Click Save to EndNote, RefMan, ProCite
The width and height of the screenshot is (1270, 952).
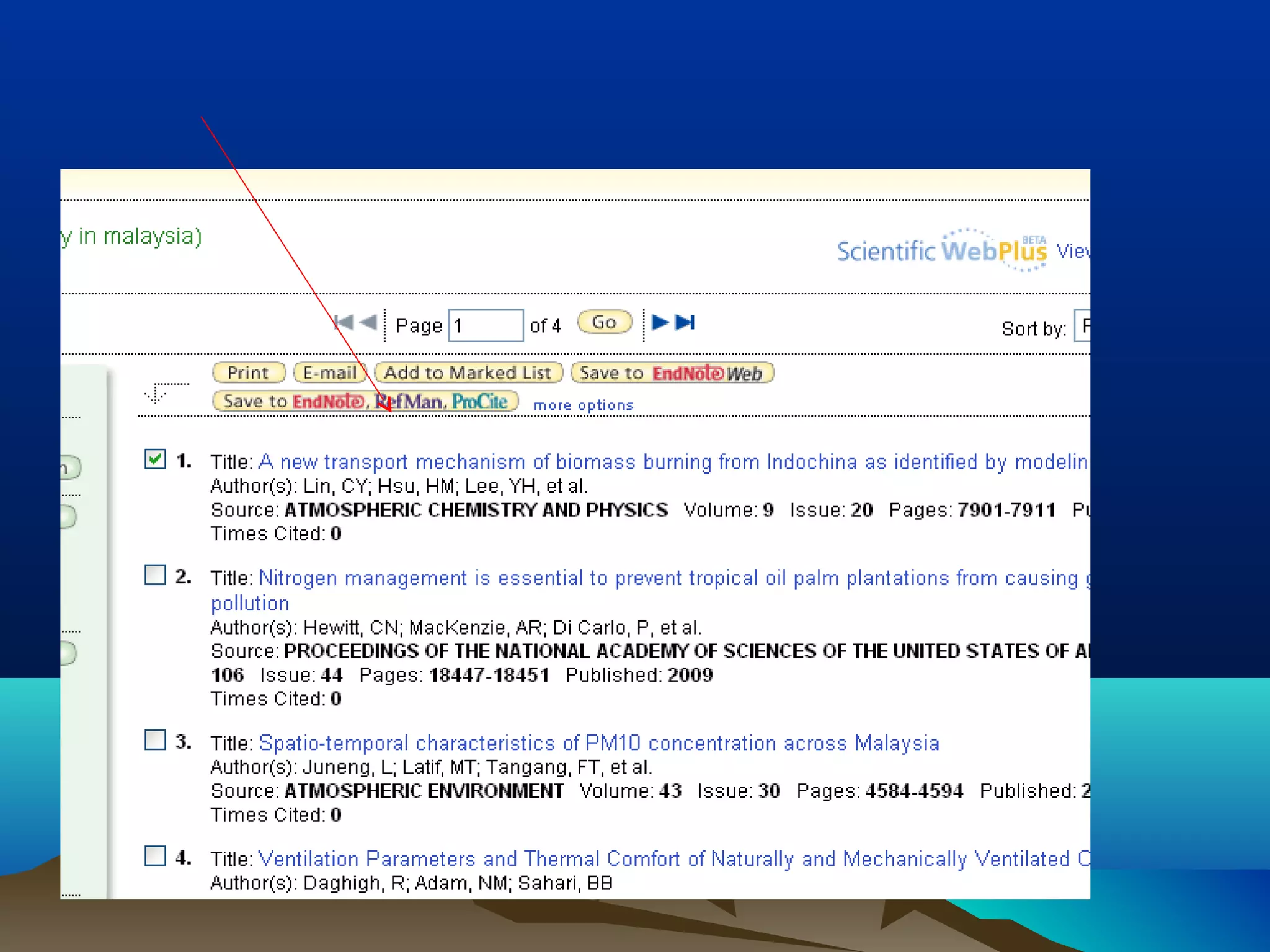365,401
